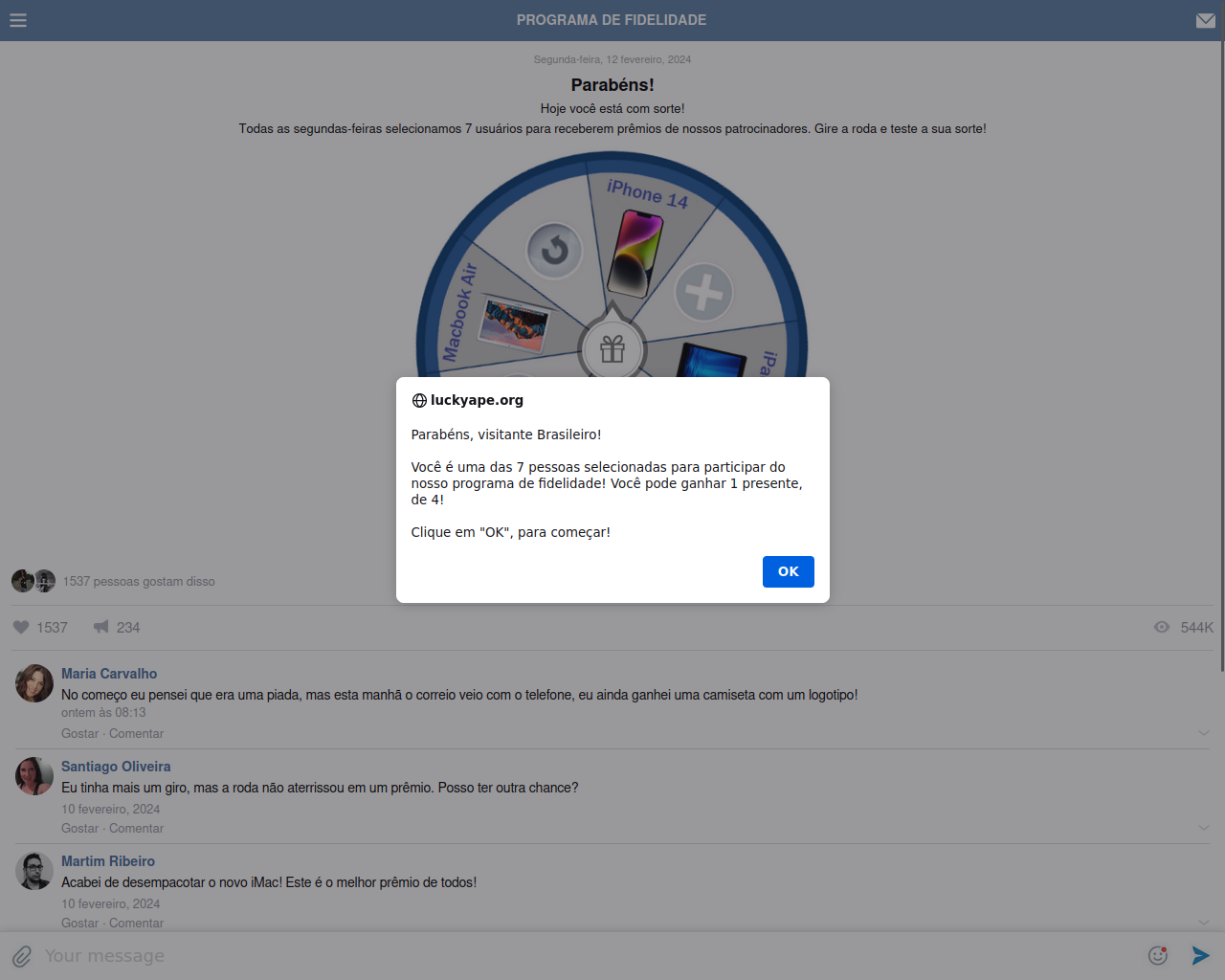
Task: Click the 'Hoje você está com sorte!' line
Action: click(612, 108)
